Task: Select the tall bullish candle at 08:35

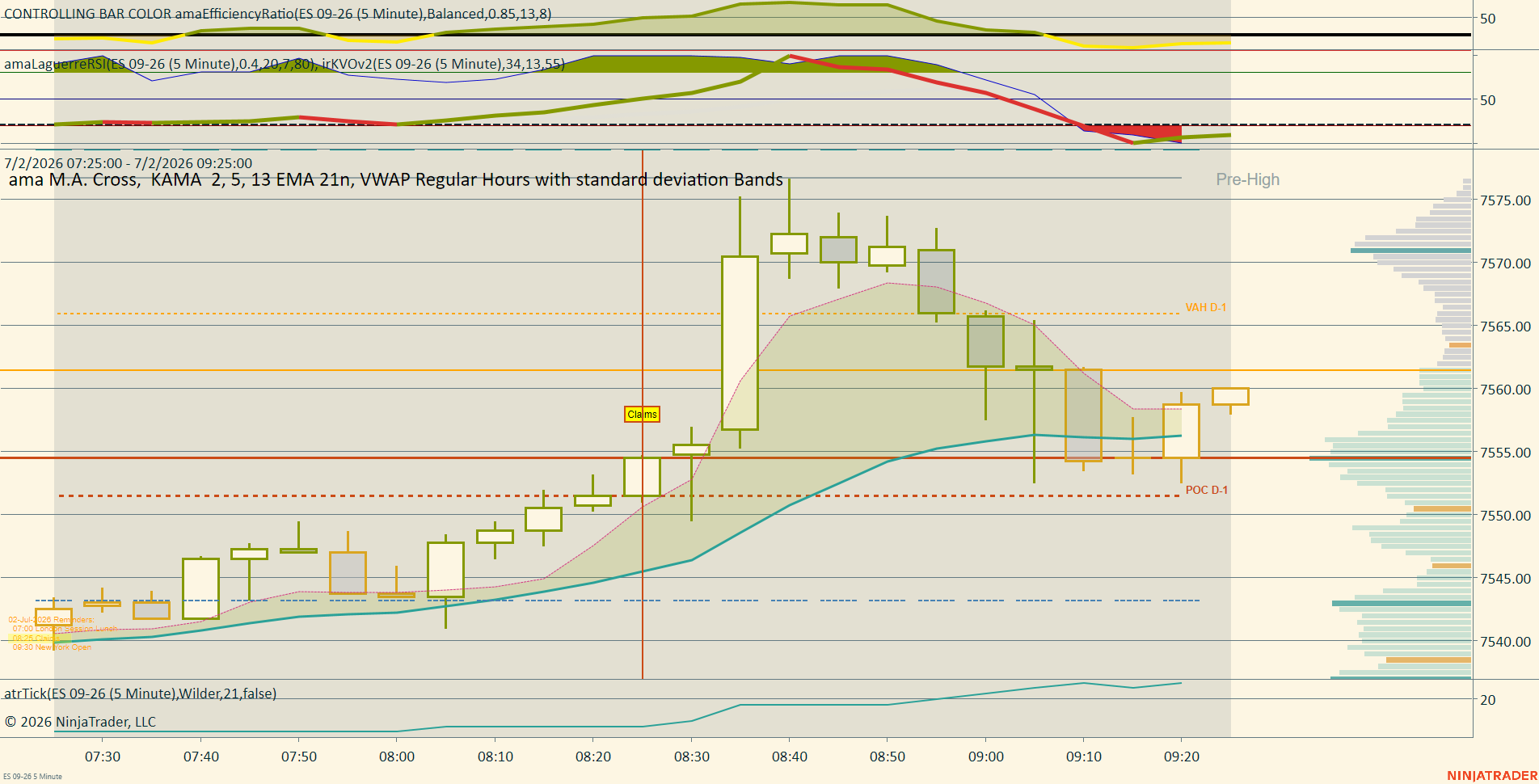Action: (740, 343)
